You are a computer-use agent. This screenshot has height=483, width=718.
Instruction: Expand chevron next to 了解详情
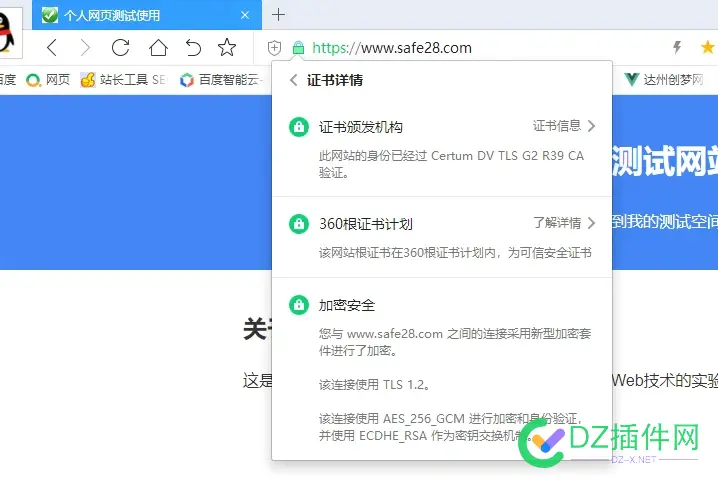click(591, 223)
